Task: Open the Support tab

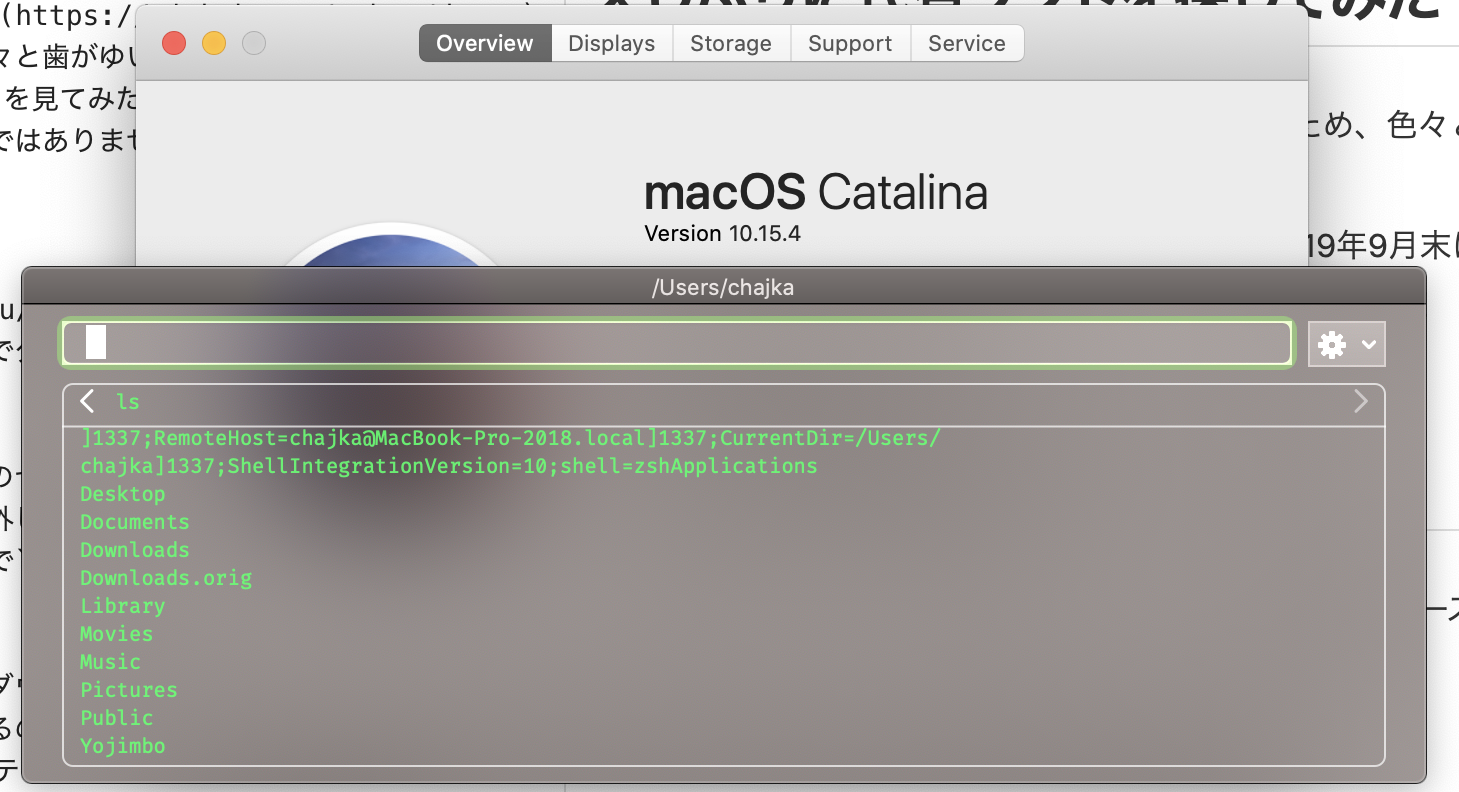Action: tap(850, 44)
